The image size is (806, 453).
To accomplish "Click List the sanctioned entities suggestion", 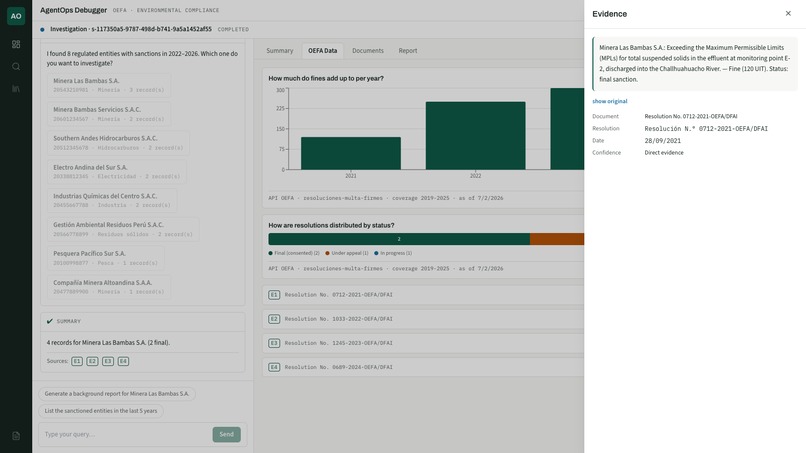I will pyautogui.click(x=101, y=411).
